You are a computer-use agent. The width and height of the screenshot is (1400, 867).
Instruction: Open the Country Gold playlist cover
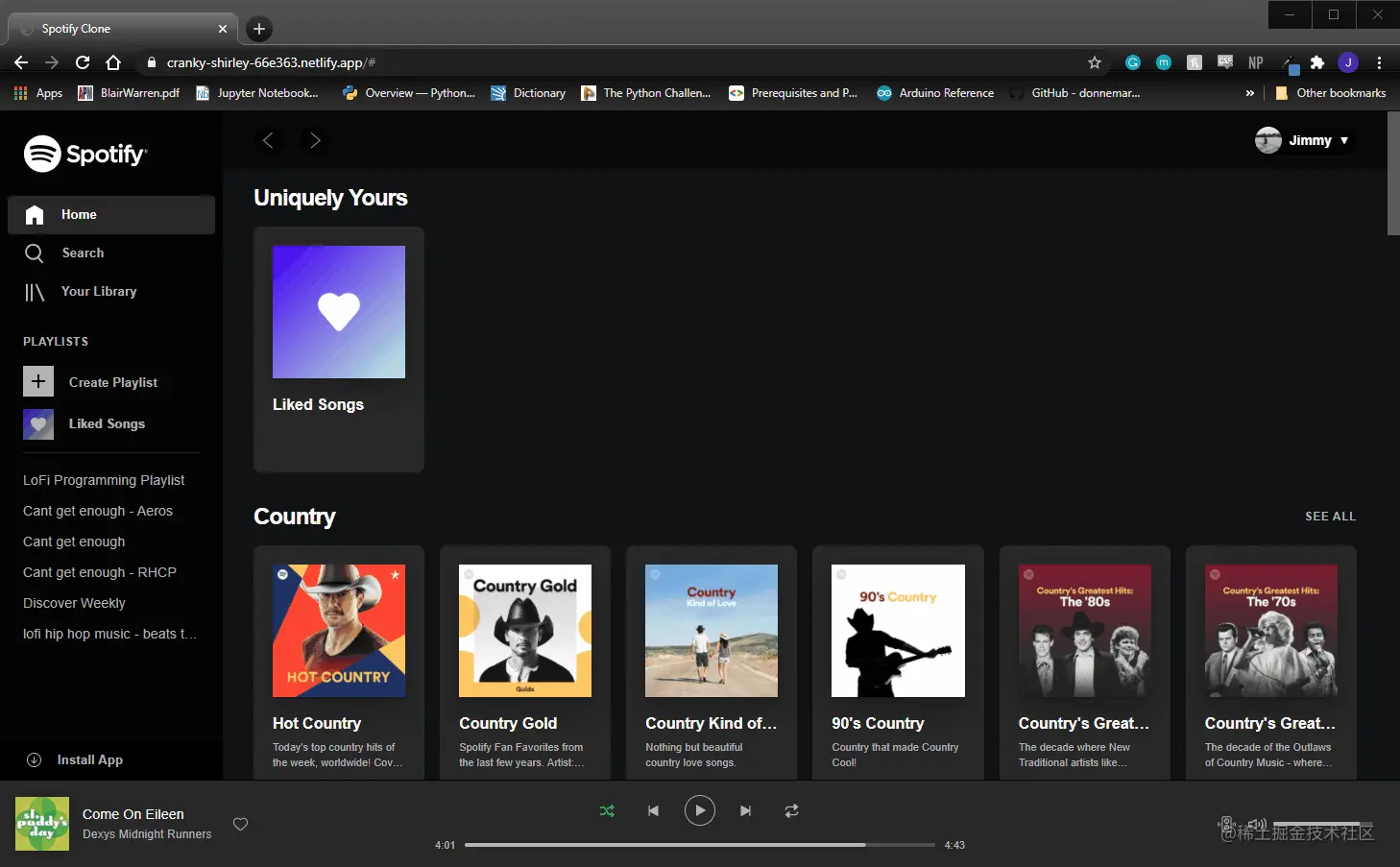[525, 631]
